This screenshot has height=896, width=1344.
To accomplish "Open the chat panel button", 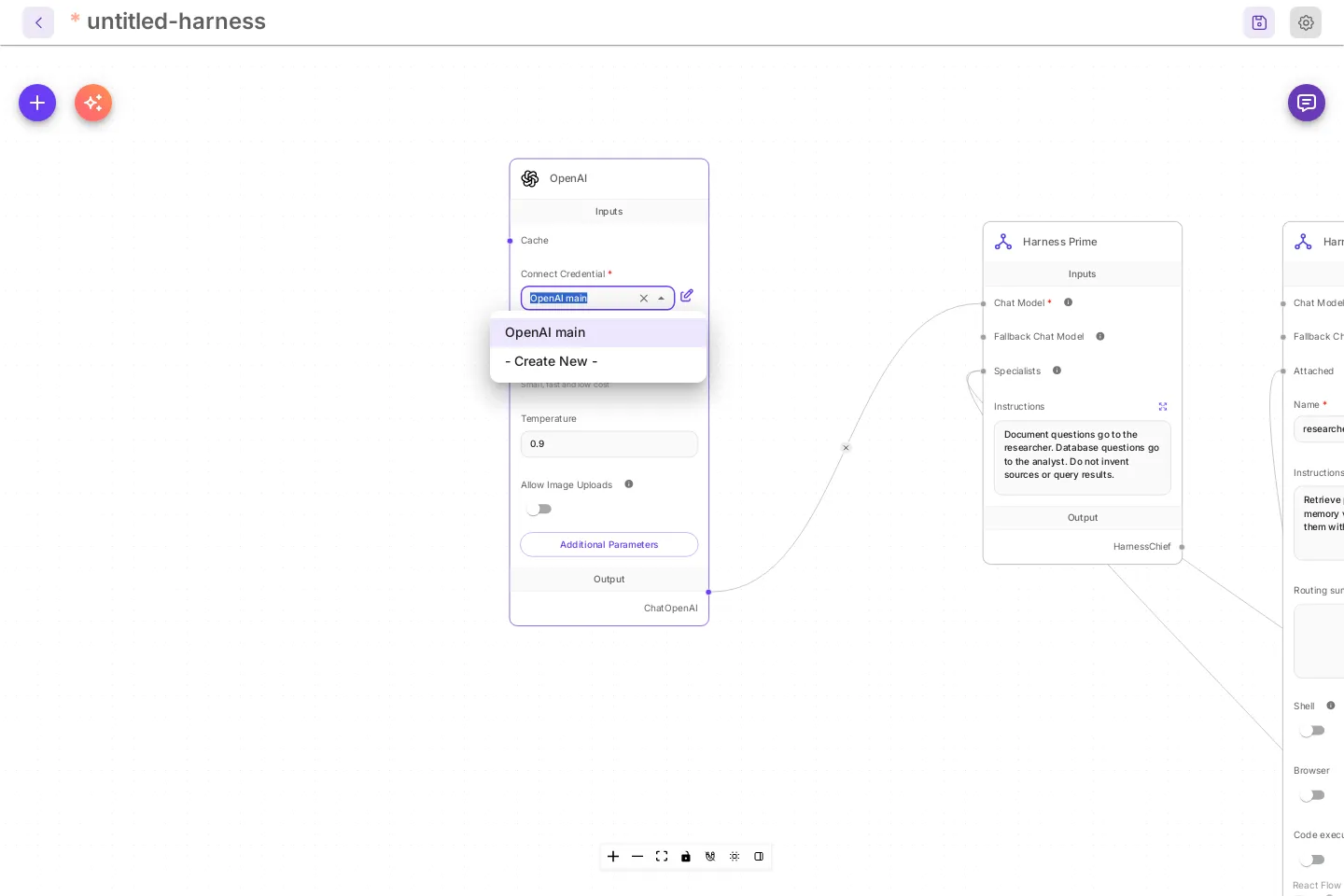I will click(1307, 103).
